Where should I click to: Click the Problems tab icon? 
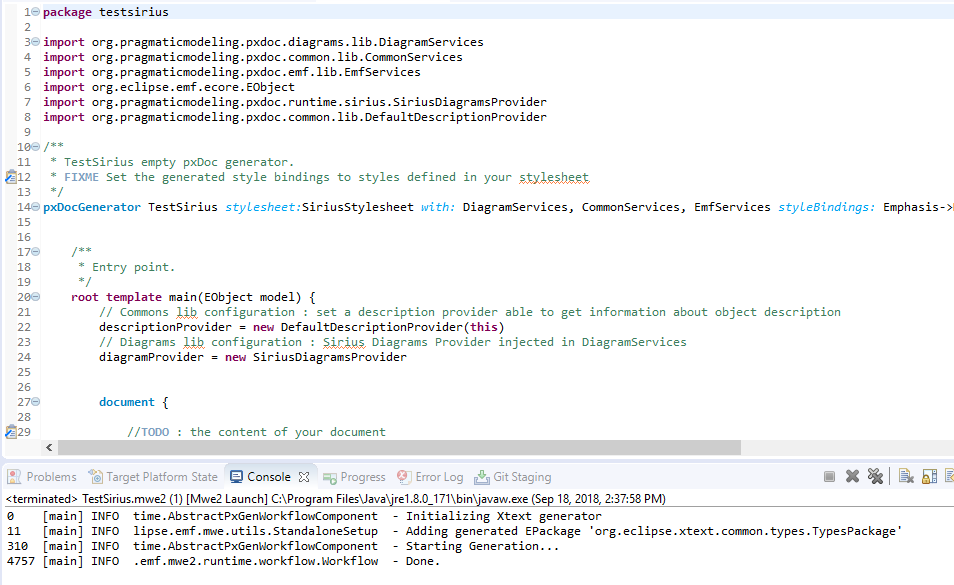pyautogui.click(x=15, y=477)
